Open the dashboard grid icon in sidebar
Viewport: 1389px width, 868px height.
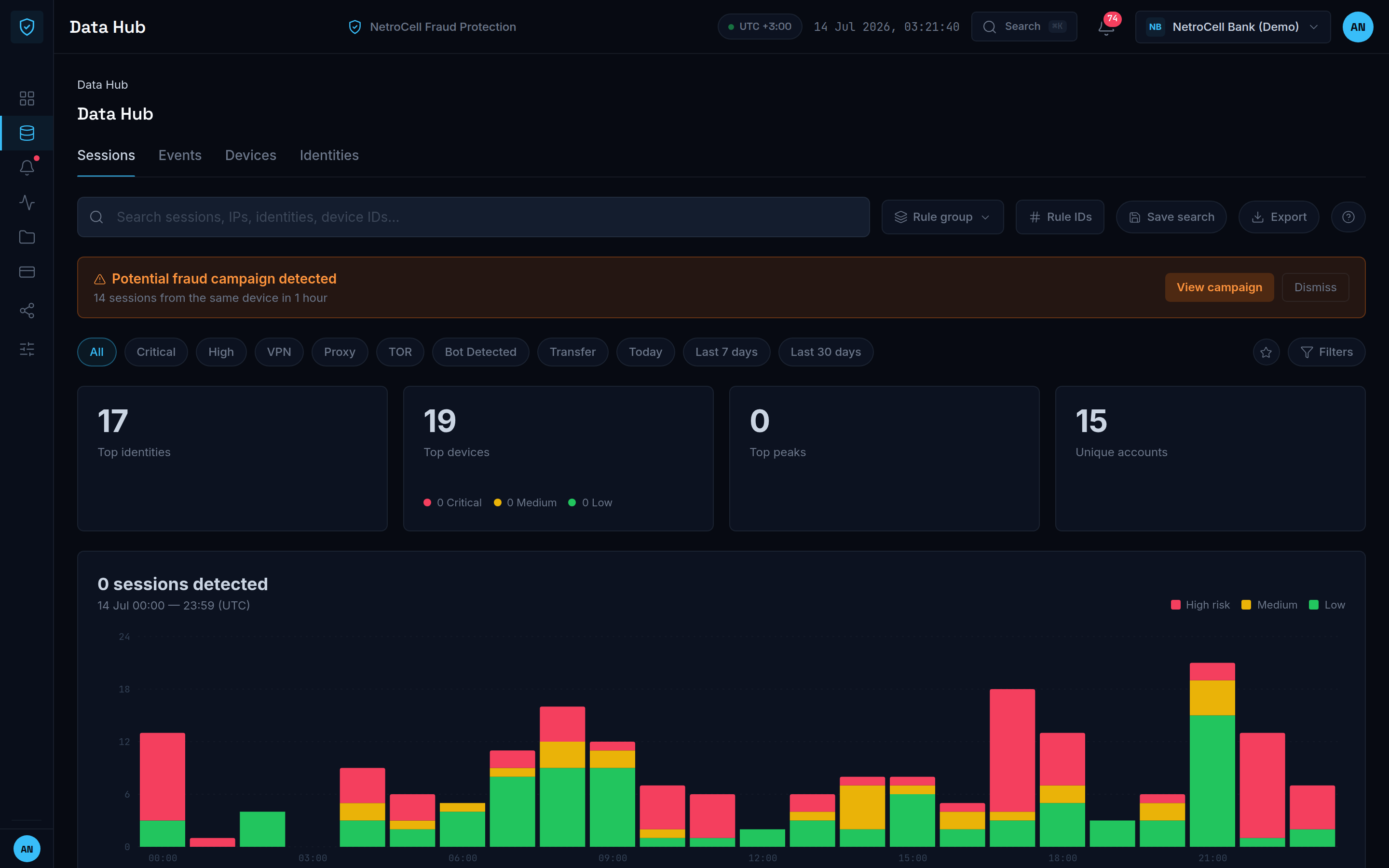27,98
